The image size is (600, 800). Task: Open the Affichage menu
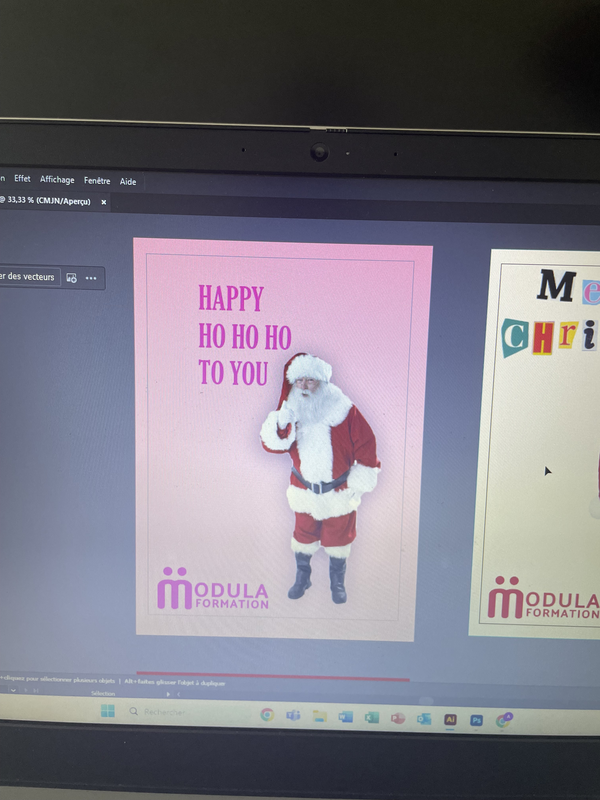point(57,180)
